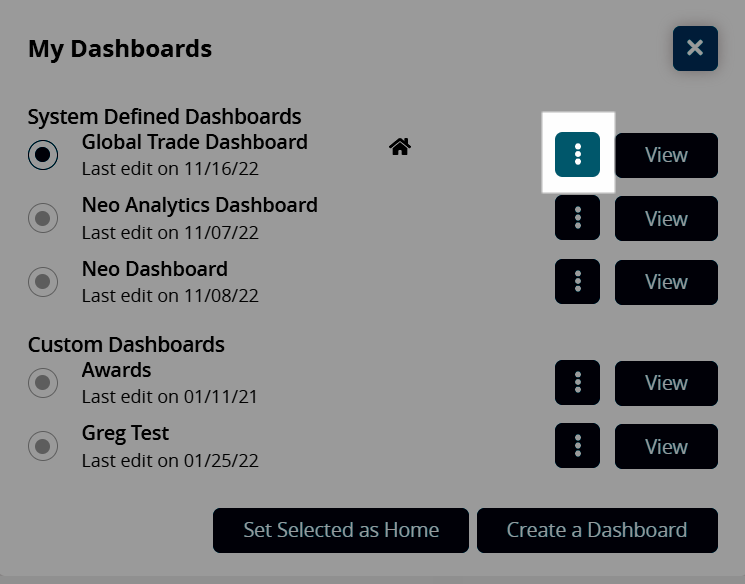Select the Global Trade Dashboard radio button
The height and width of the screenshot is (584, 745).
tap(43, 154)
